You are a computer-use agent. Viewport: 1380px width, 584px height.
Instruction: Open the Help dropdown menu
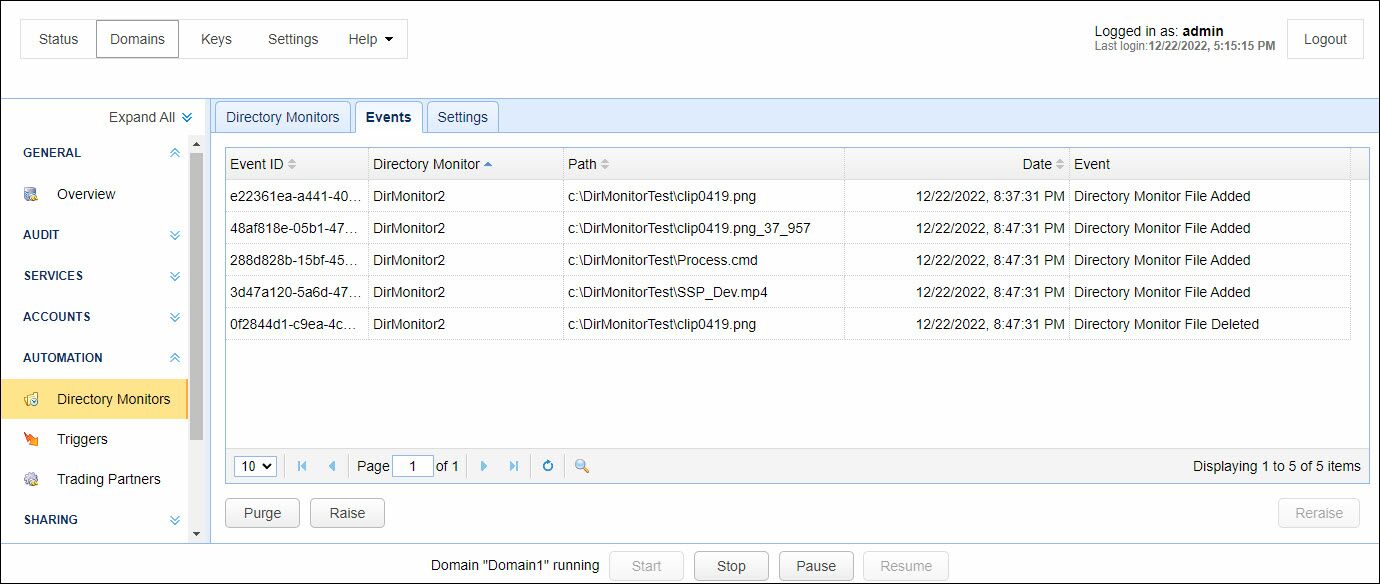(371, 39)
